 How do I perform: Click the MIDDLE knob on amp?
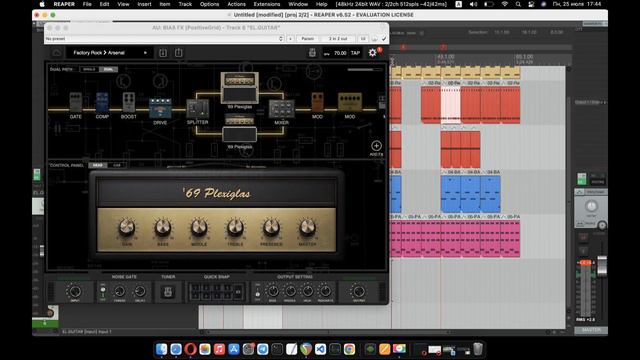199,228
